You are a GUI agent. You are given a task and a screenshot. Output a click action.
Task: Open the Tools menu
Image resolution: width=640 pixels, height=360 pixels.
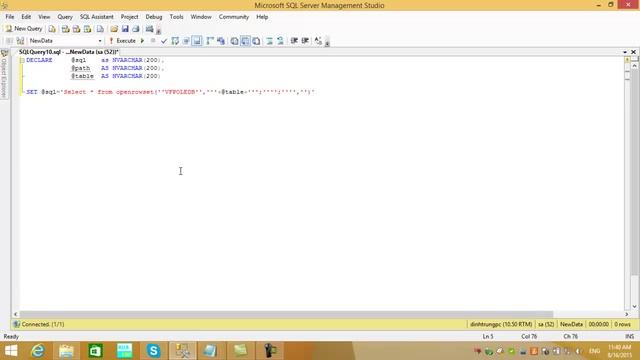coord(176,17)
